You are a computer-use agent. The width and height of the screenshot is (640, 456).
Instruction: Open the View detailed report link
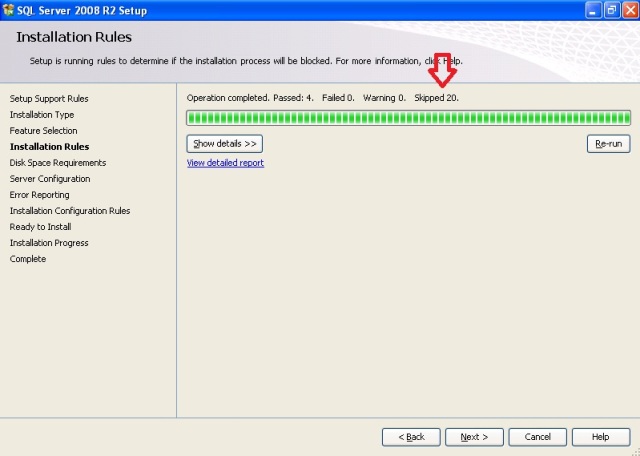pos(225,163)
